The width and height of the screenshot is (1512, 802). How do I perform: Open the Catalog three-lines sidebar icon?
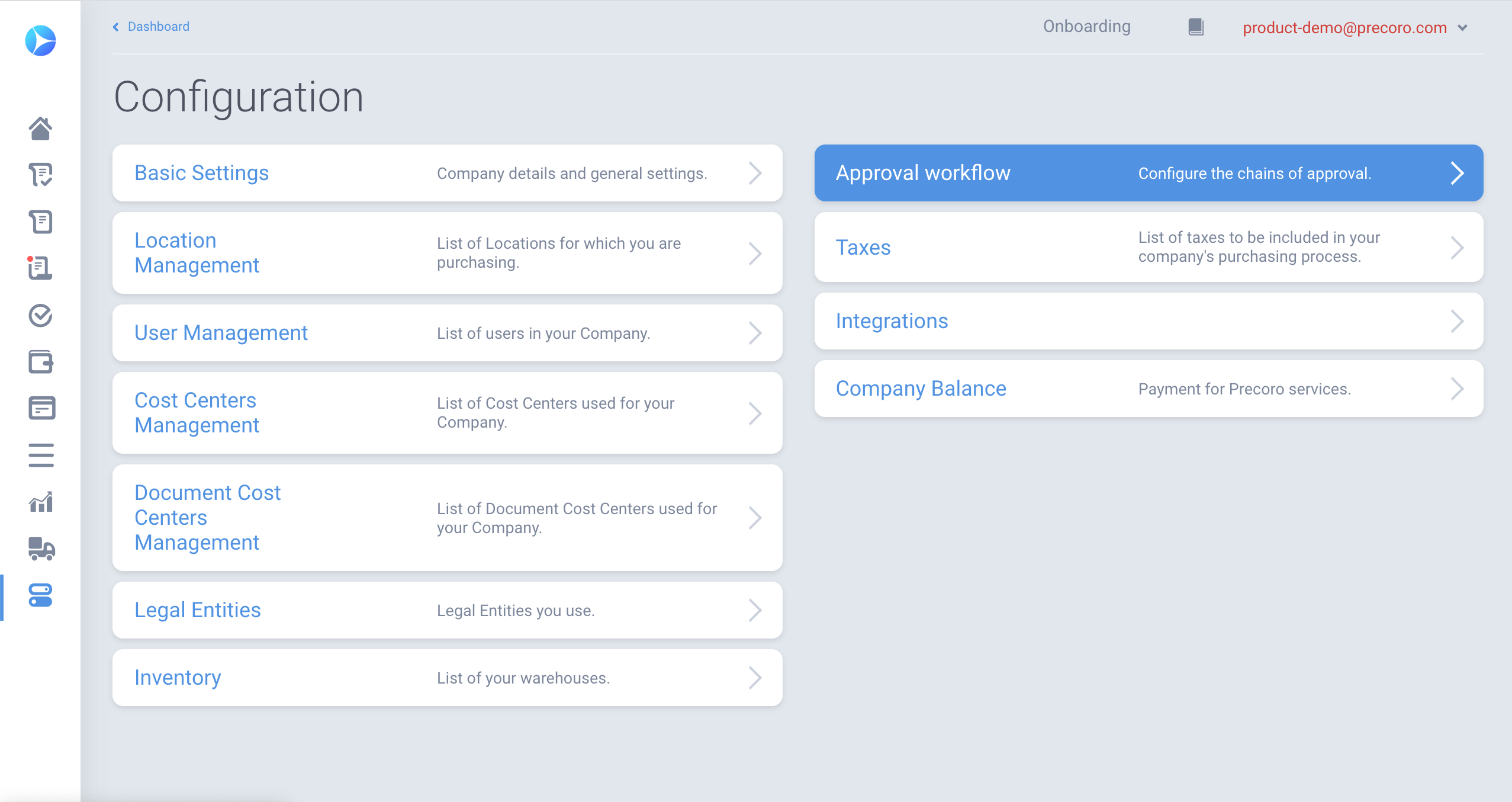click(40, 455)
